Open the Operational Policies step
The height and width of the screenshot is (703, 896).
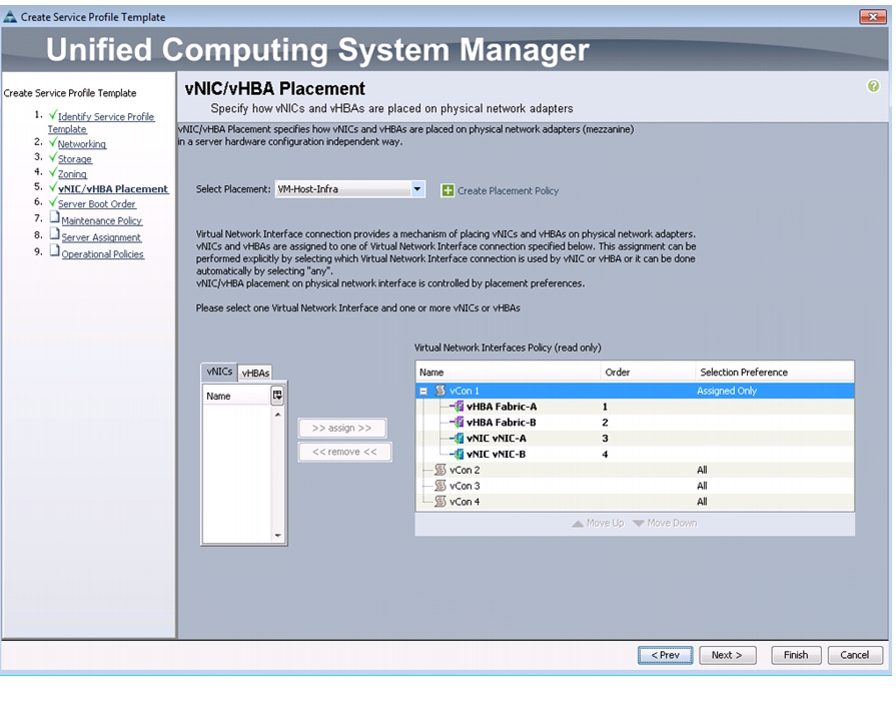pos(102,254)
